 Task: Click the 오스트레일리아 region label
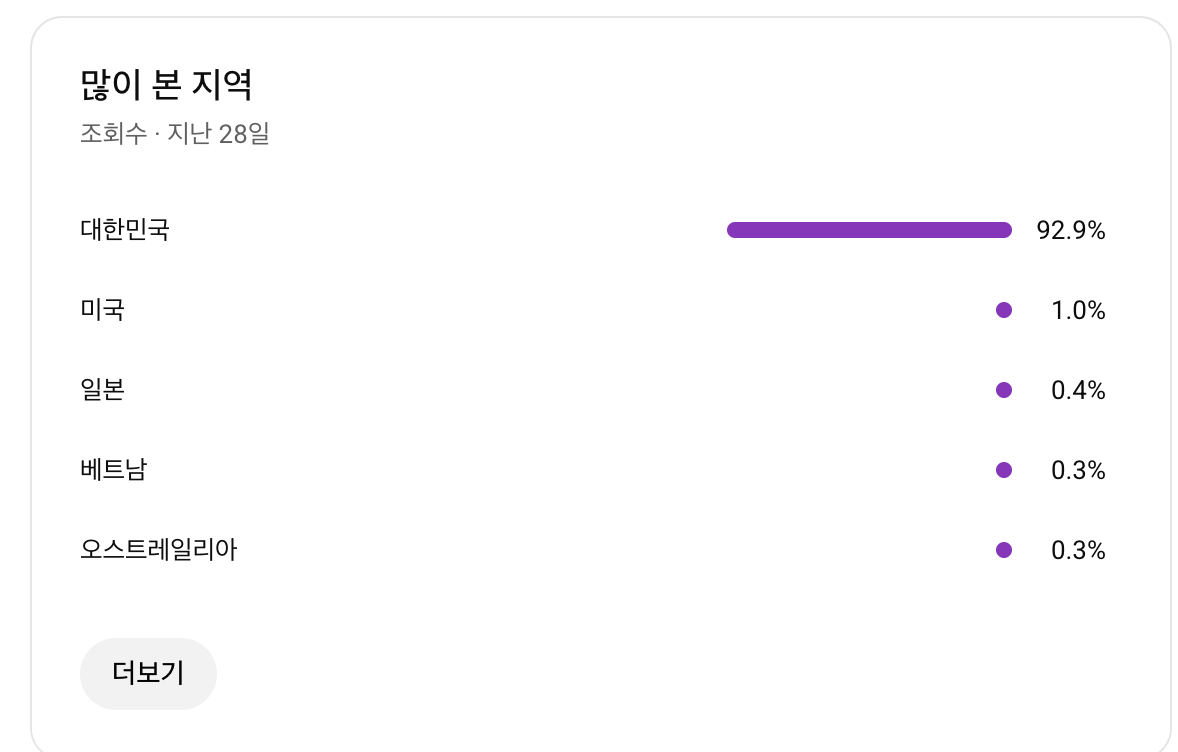pyautogui.click(x=159, y=550)
